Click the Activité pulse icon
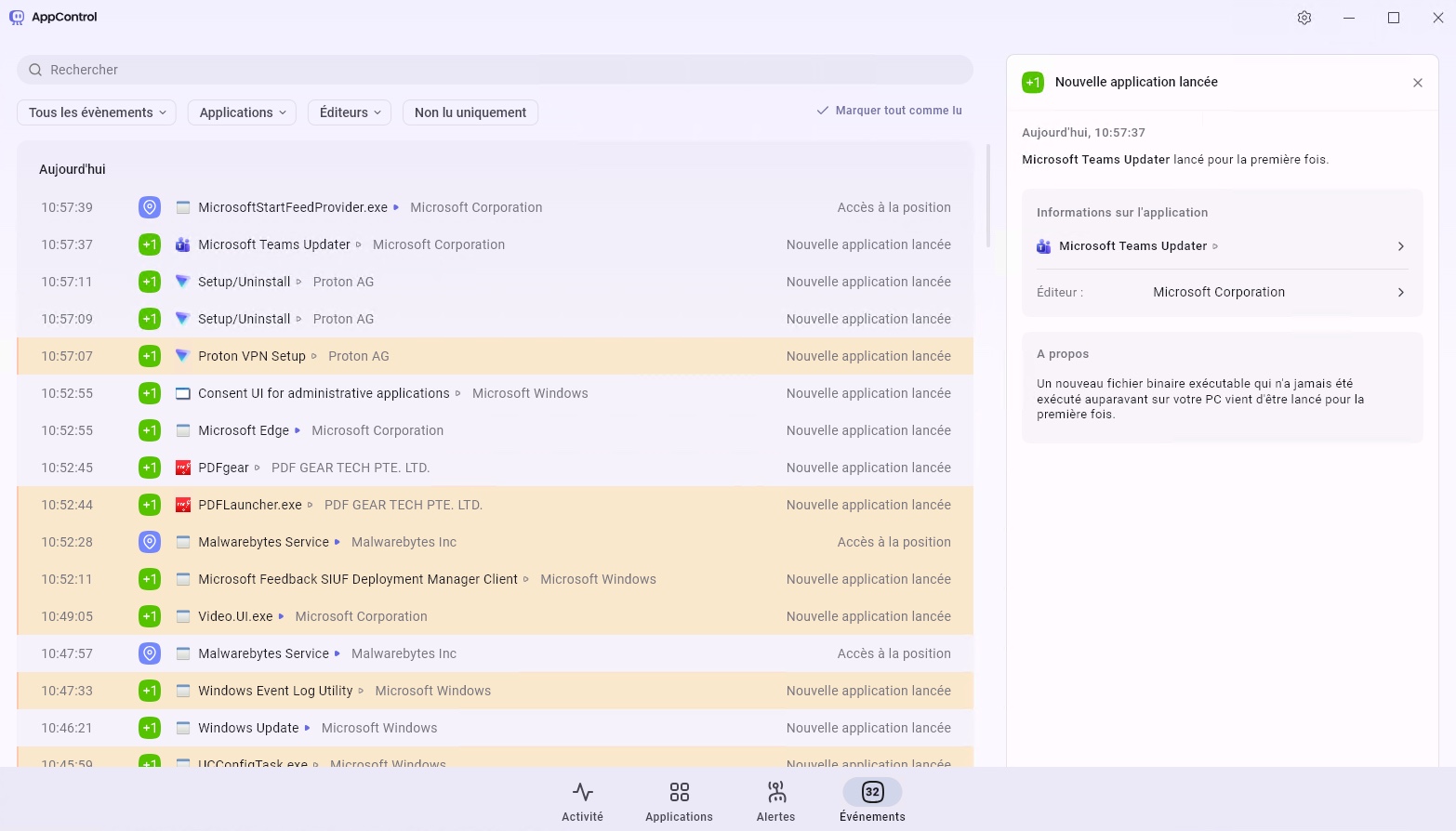Image resolution: width=1456 pixels, height=831 pixels. point(583,792)
